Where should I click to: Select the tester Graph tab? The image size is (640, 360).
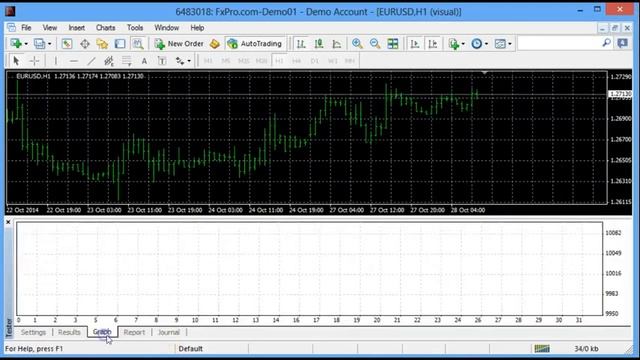tap(102, 332)
